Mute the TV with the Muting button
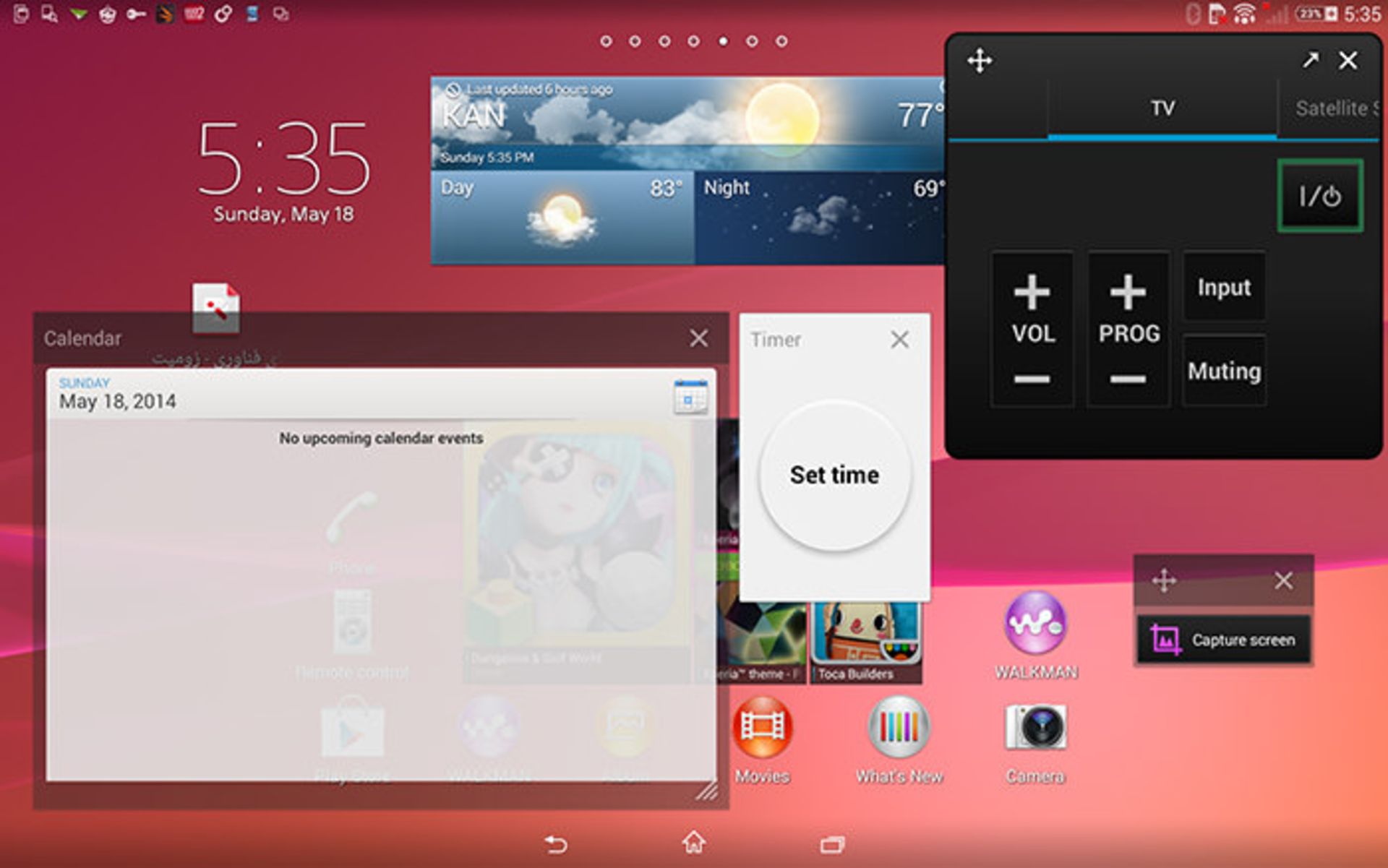 (1224, 371)
